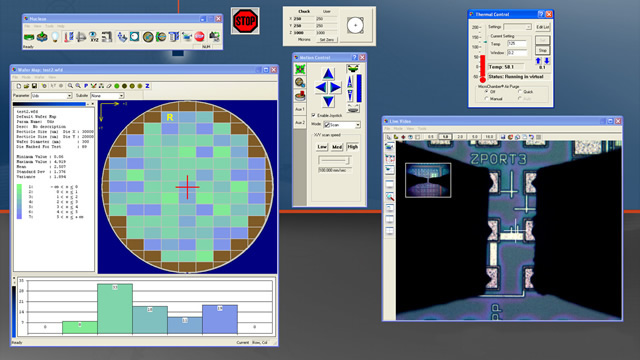Open the XYZ eye icon in Nucleus toolbar

coord(94,37)
